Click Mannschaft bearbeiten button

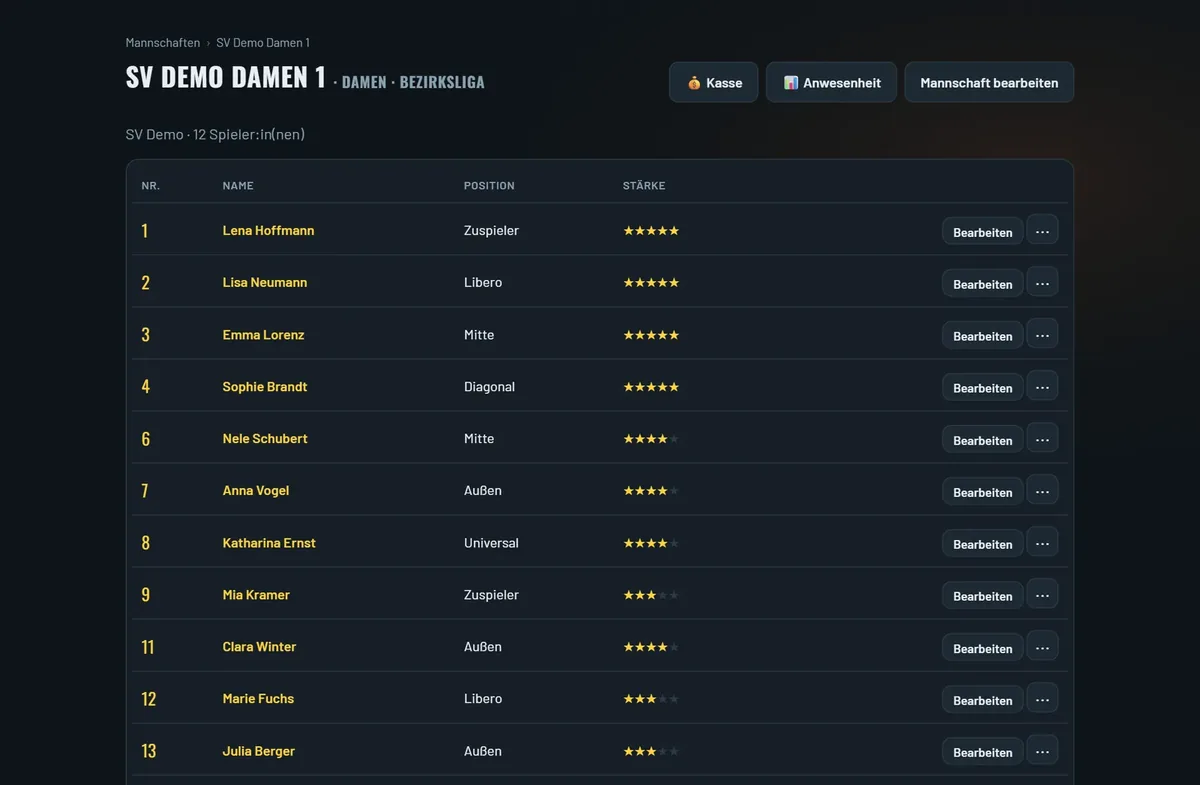click(989, 82)
